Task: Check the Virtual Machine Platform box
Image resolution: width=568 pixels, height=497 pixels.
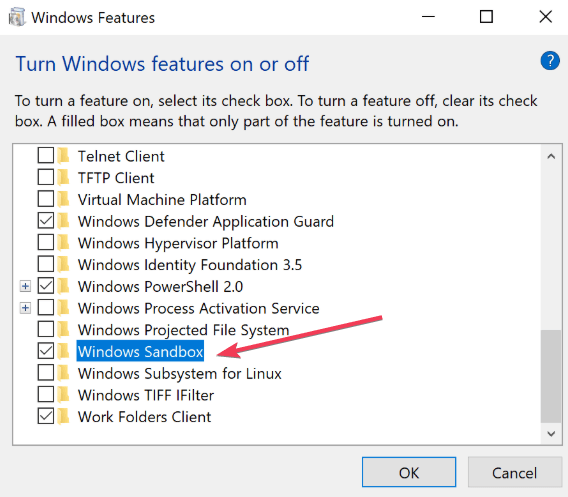Action: [x=46, y=199]
